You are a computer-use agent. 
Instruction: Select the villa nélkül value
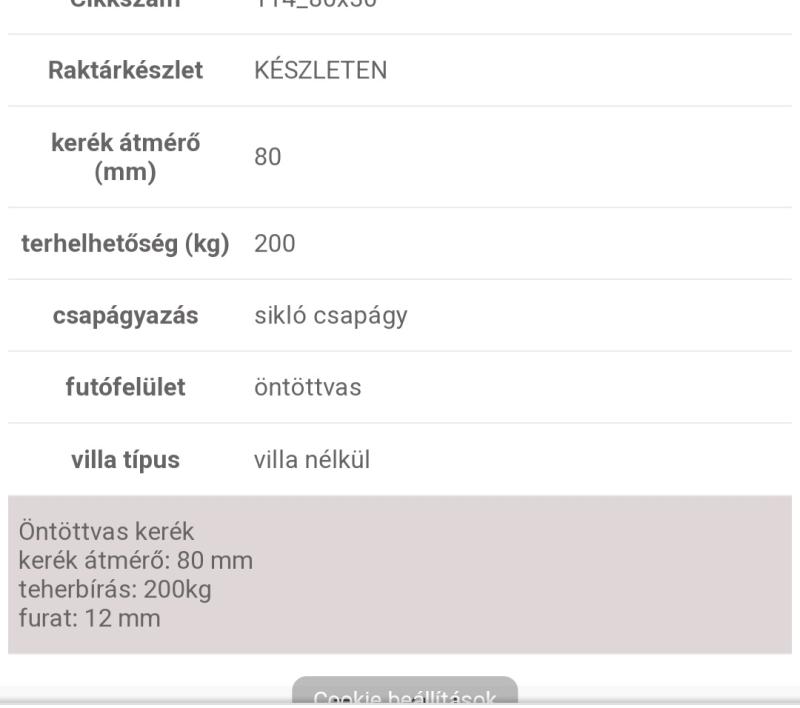coord(312,459)
